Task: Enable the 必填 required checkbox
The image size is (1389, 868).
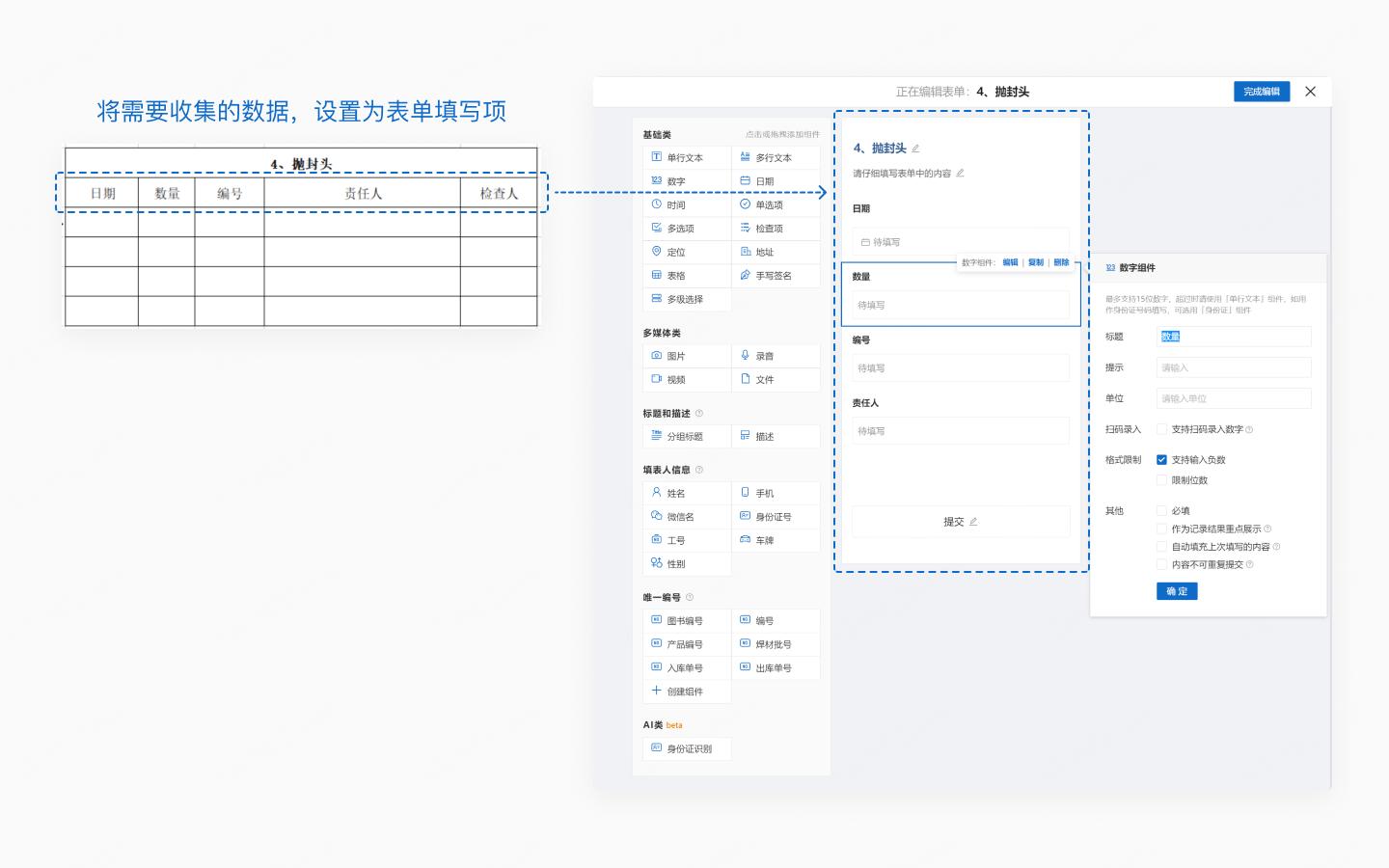Action: pos(1161,510)
